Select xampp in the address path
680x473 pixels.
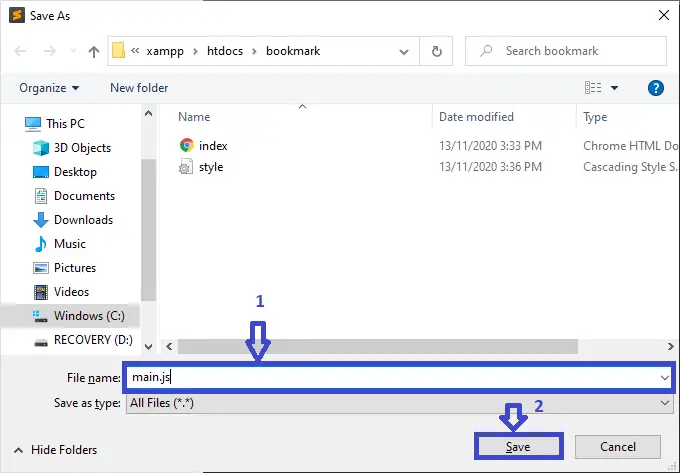point(165,51)
